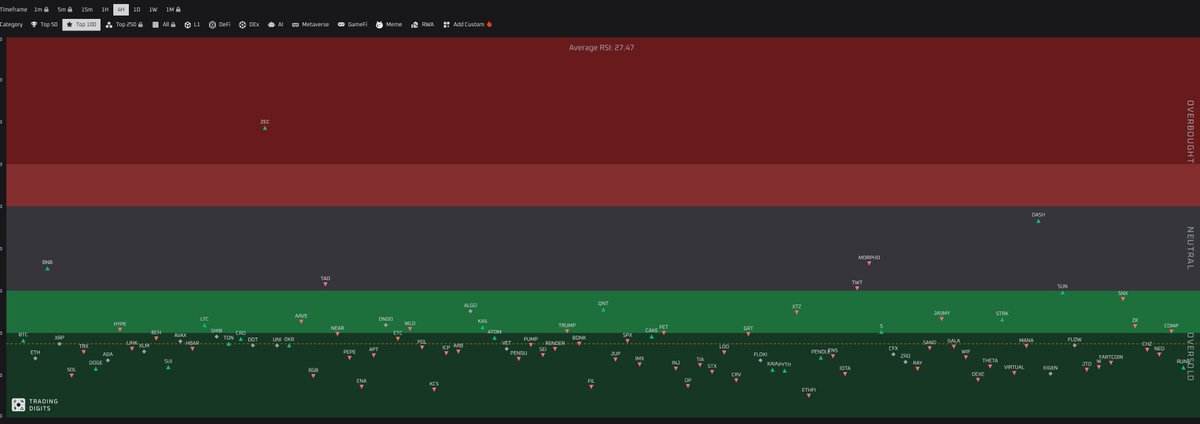Click the FIL data point

pyautogui.click(x=591, y=387)
